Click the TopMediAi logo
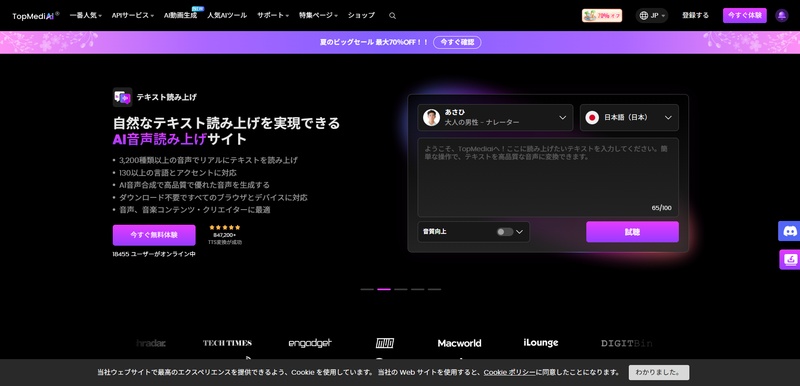 pyautogui.click(x=36, y=15)
